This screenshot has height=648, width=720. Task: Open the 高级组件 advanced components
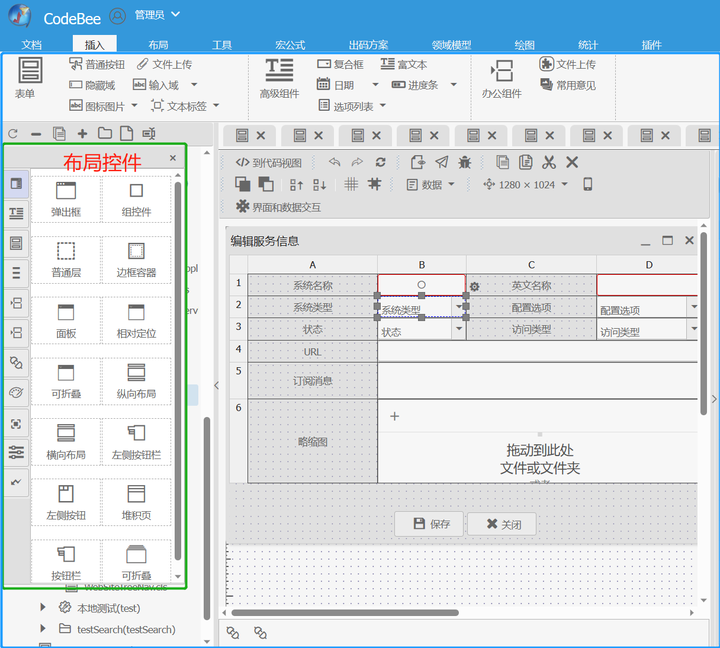[x=279, y=79]
